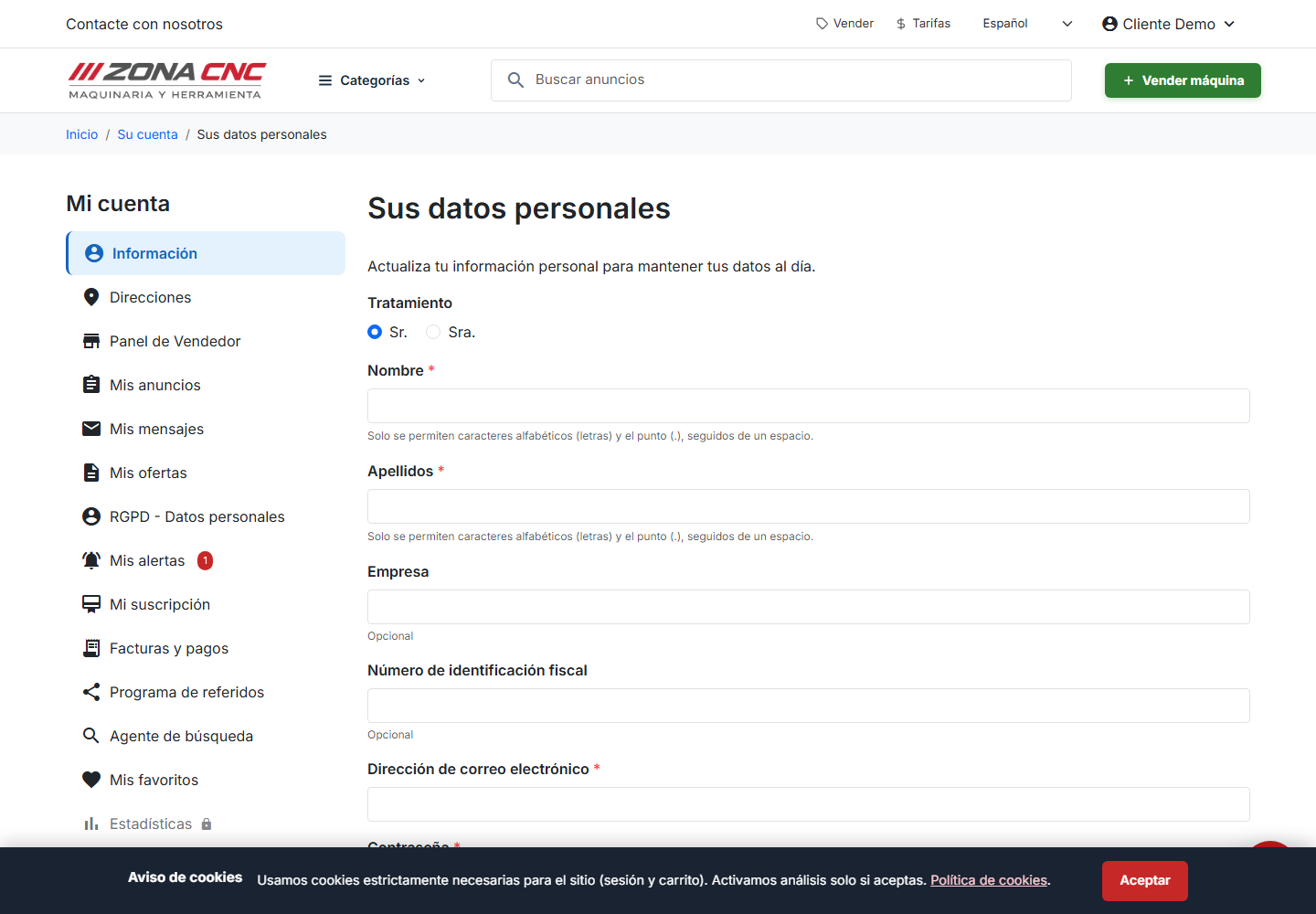This screenshot has width=1316, height=914.
Task: Go to Su cuenta breadcrumb link
Action: (147, 134)
